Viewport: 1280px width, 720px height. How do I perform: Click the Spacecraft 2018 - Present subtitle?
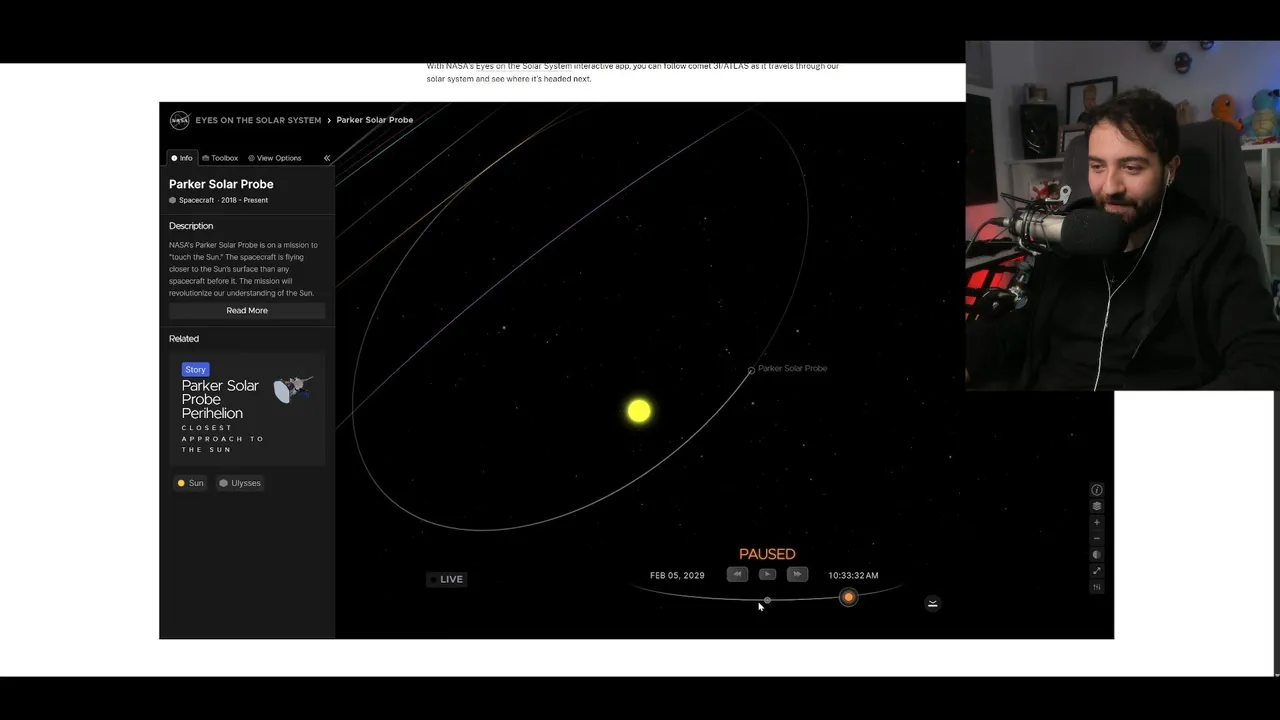pyautogui.click(x=219, y=200)
